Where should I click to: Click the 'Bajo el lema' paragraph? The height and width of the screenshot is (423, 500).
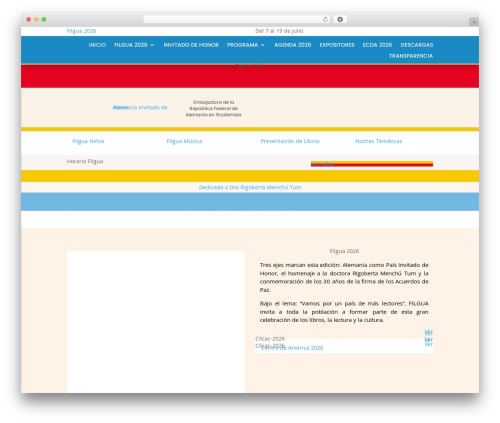[344, 312]
